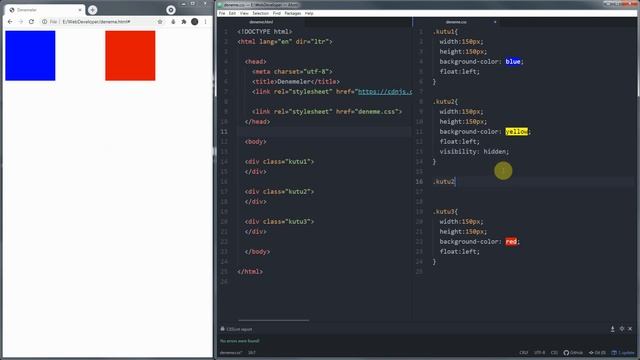Click the file info icon in address bar
The image size is (640, 360).
tap(44, 22)
